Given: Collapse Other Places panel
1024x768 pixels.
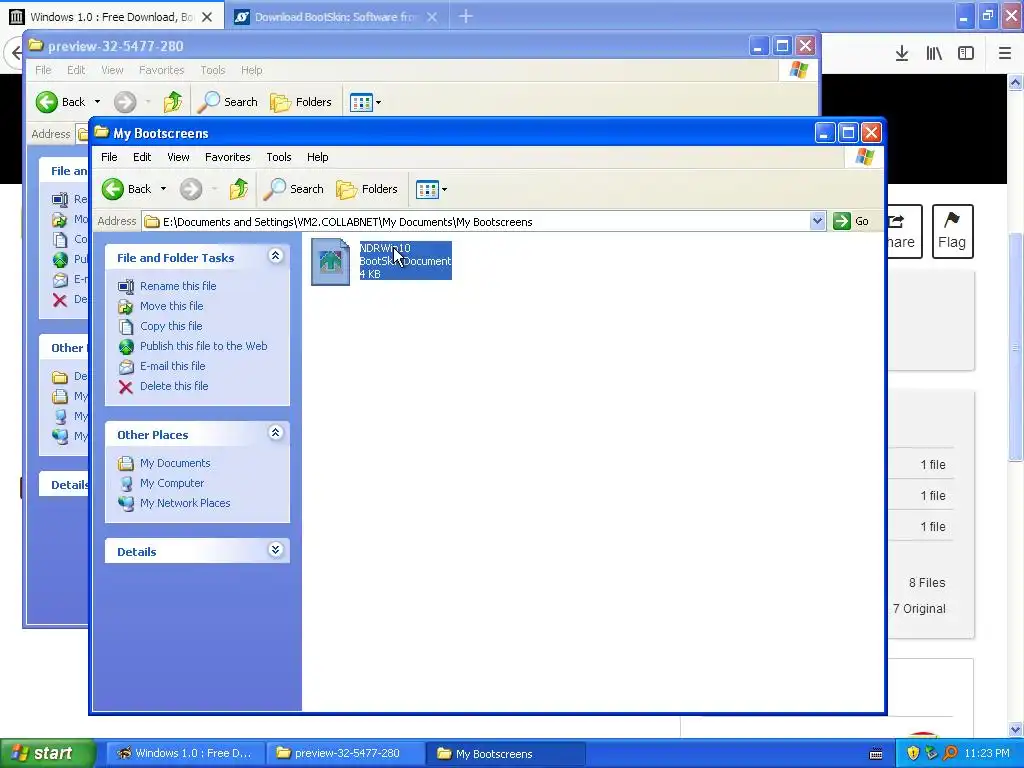Looking at the screenshot, I should 276,433.
